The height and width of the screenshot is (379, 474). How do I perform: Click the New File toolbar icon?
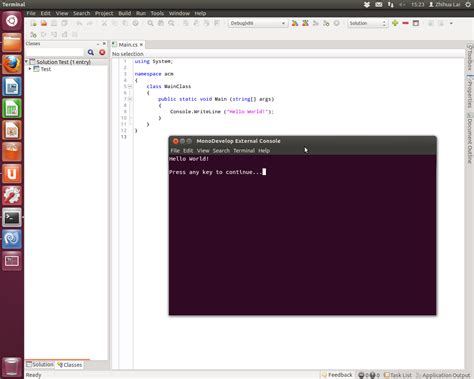[34, 23]
